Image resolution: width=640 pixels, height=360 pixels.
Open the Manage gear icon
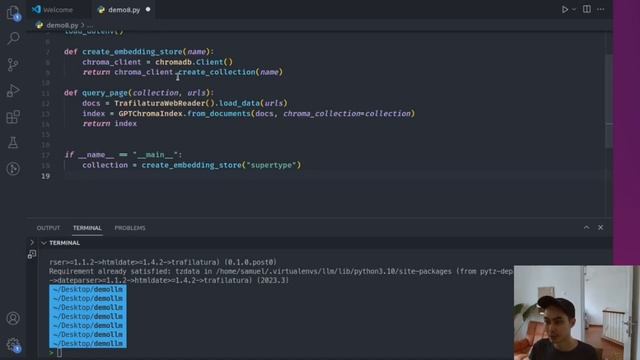[x=13, y=345]
